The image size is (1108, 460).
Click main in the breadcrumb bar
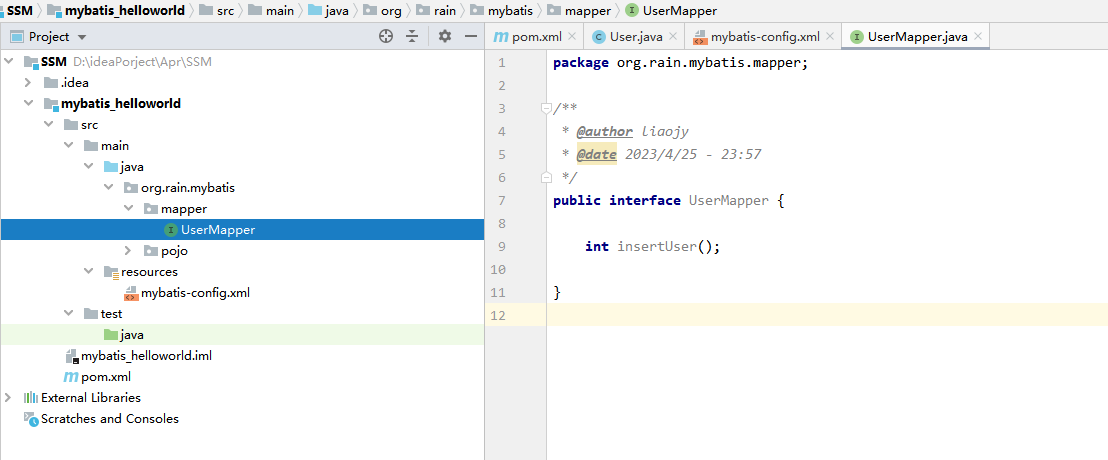(280, 11)
